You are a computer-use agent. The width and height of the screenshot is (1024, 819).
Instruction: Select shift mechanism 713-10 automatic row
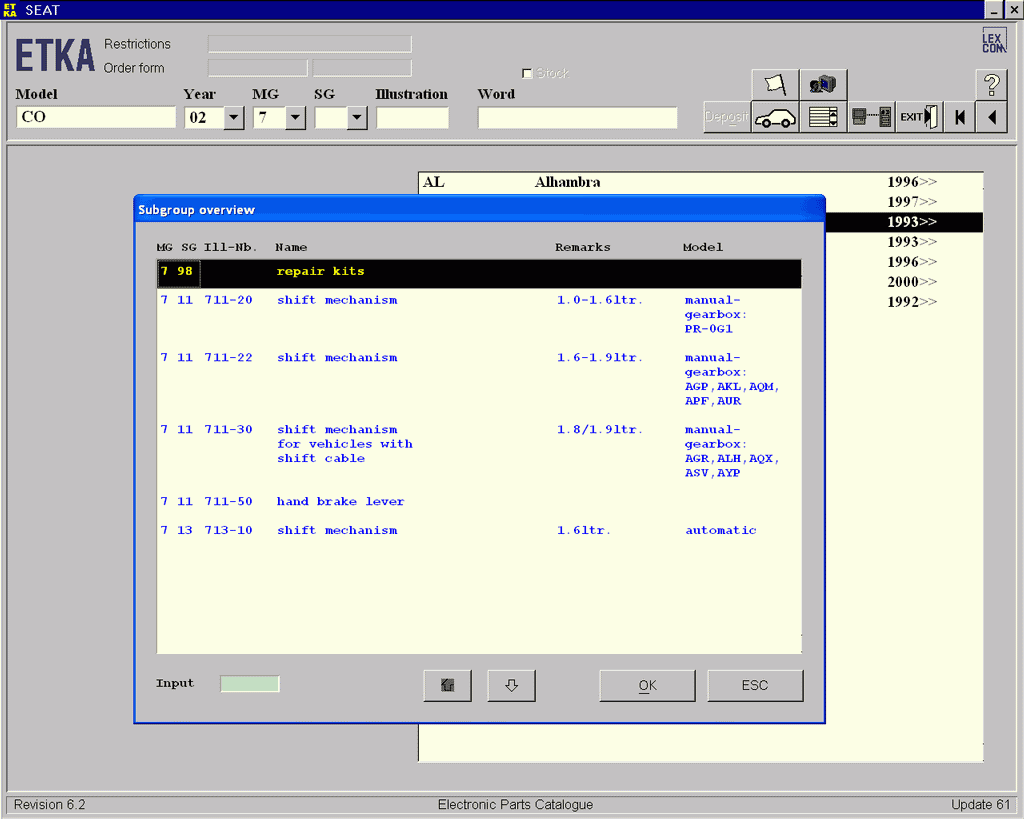tap(479, 530)
